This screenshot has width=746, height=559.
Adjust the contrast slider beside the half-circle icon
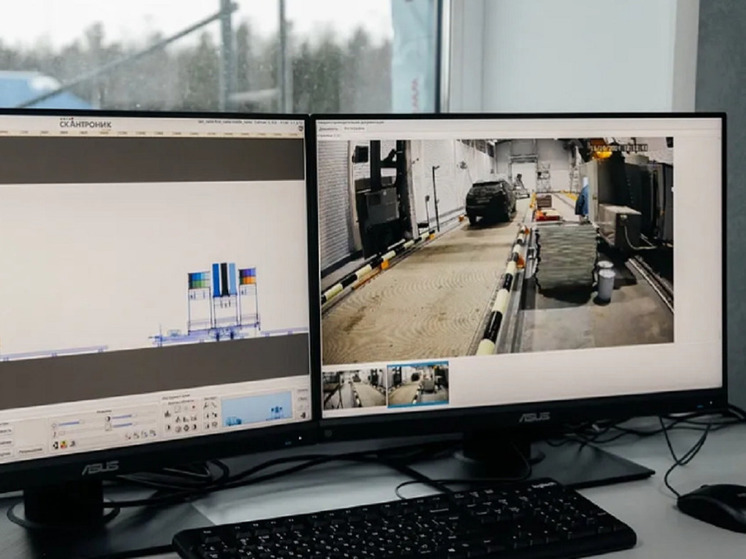tap(122, 416)
